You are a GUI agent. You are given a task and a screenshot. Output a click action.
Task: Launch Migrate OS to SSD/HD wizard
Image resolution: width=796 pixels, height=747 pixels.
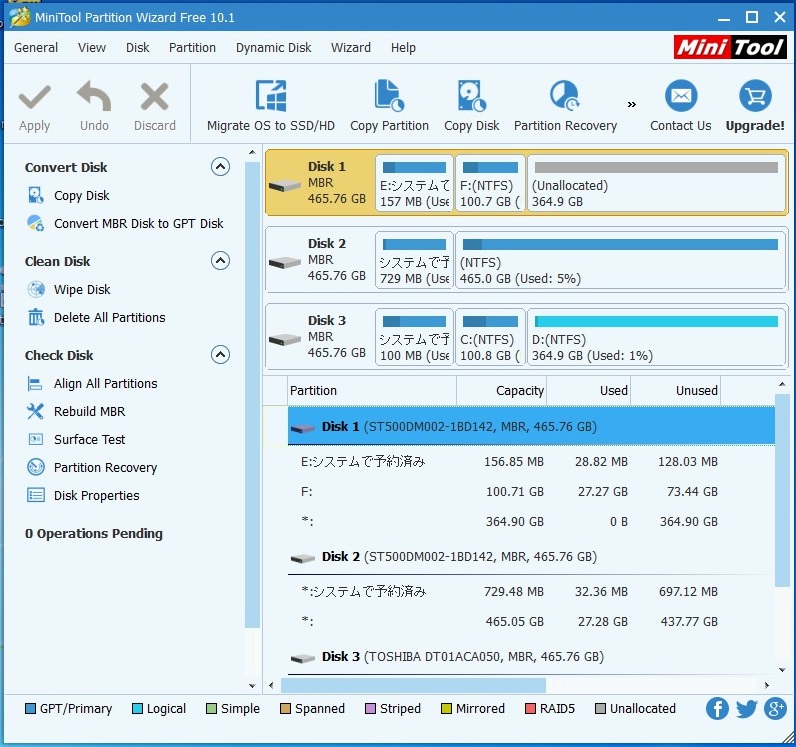(271, 95)
